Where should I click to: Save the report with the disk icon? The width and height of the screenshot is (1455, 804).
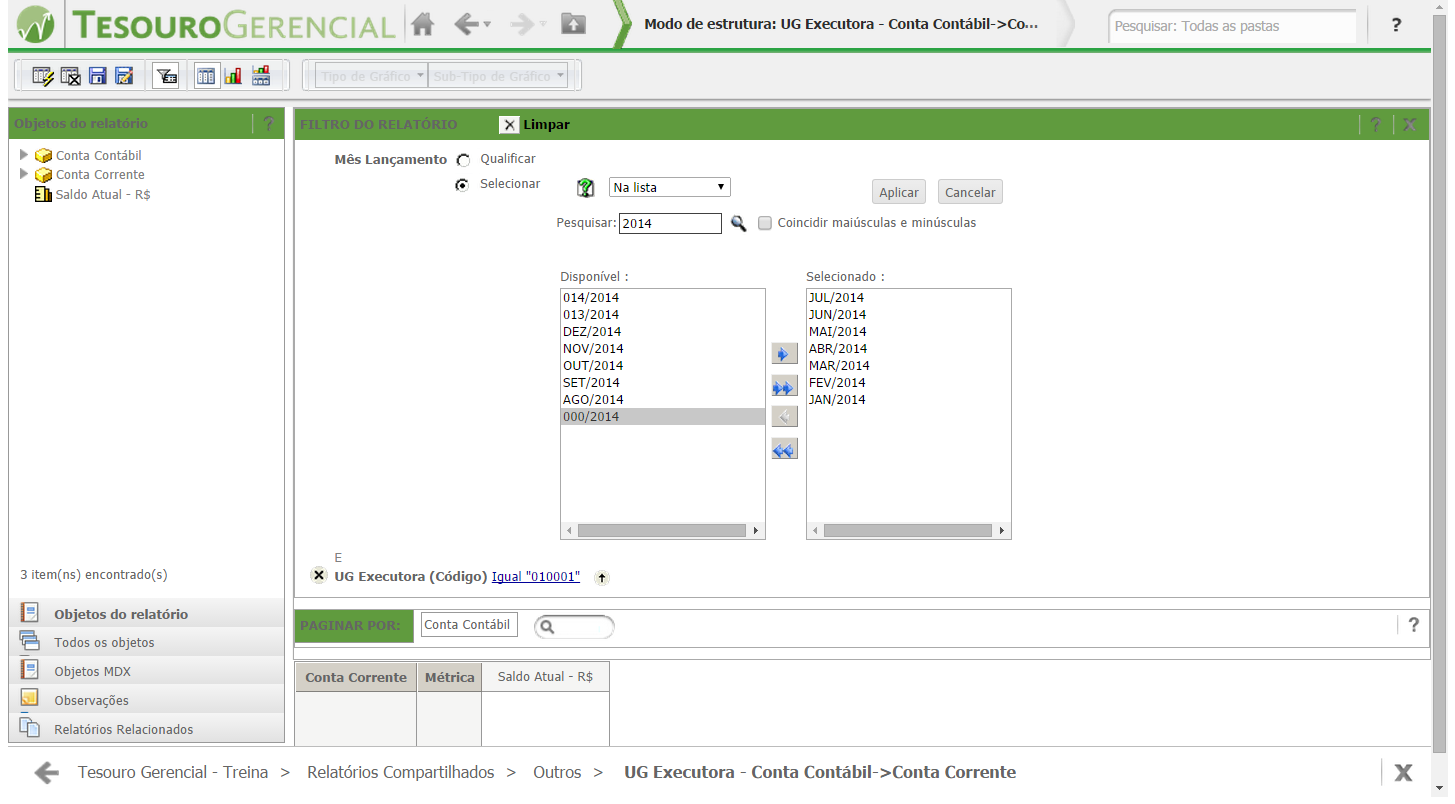[x=97, y=76]
